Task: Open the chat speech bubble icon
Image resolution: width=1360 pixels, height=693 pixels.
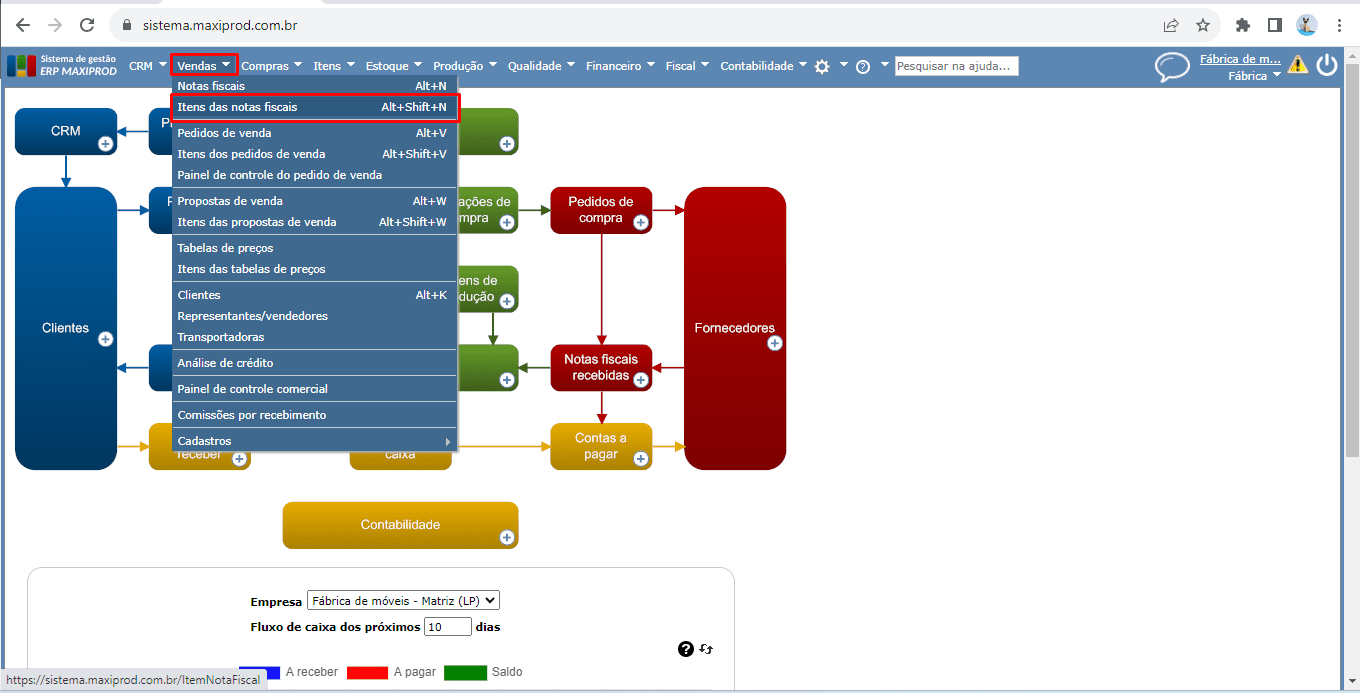Action: (x=1172, y=67)
